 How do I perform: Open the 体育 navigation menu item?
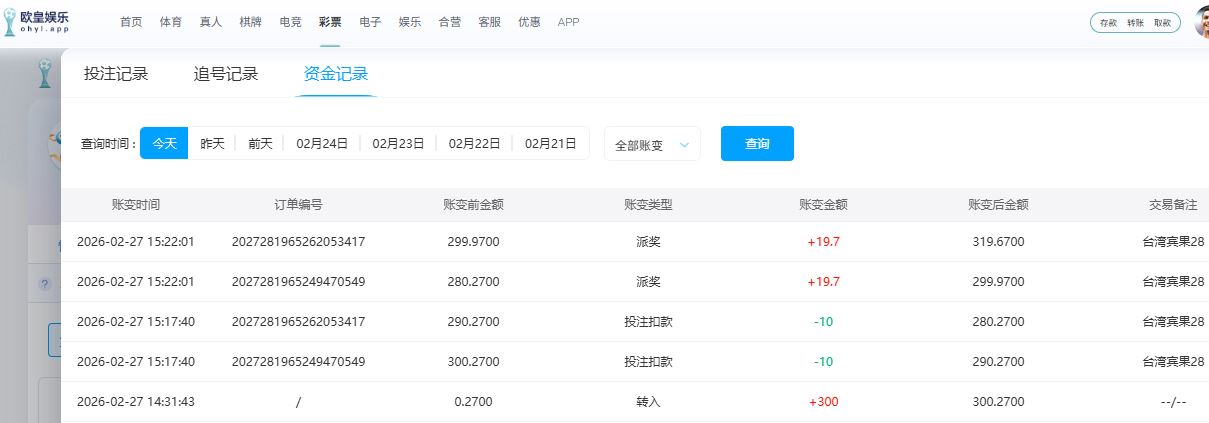pos(170,22)
